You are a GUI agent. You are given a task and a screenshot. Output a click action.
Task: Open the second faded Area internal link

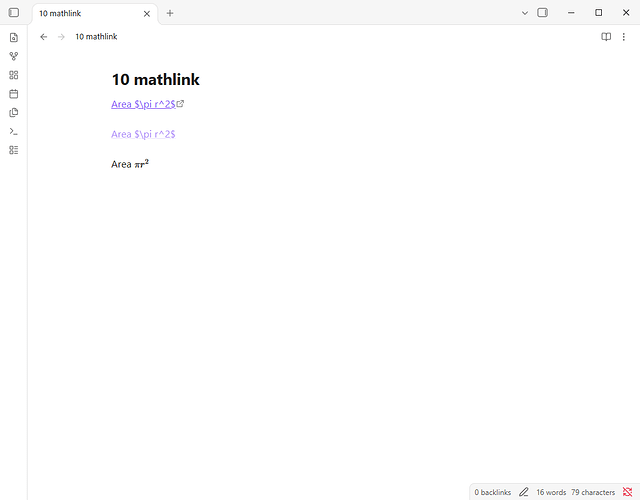click(x=143, y=134)
